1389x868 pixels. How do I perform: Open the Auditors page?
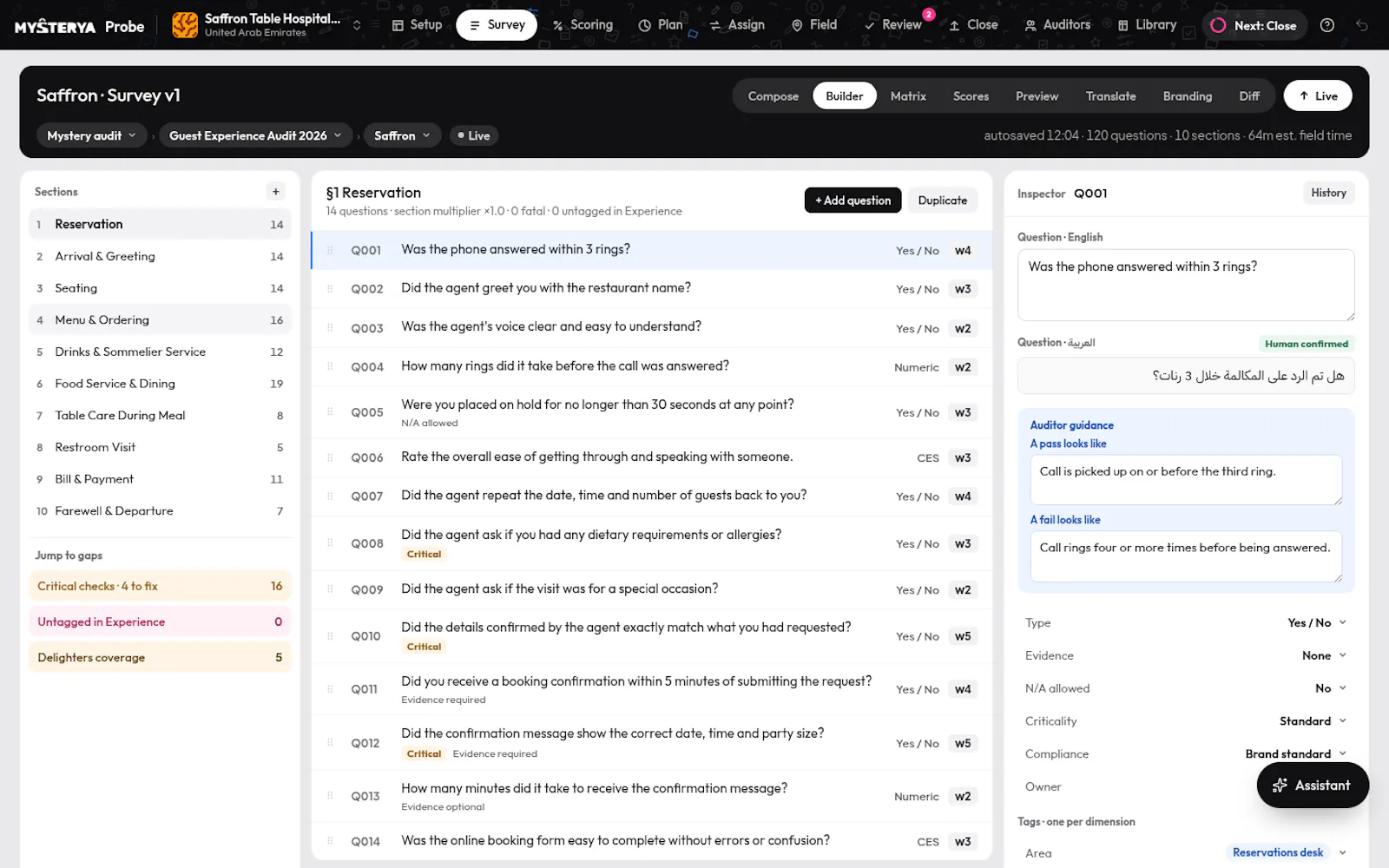(x=1057, y=25)
